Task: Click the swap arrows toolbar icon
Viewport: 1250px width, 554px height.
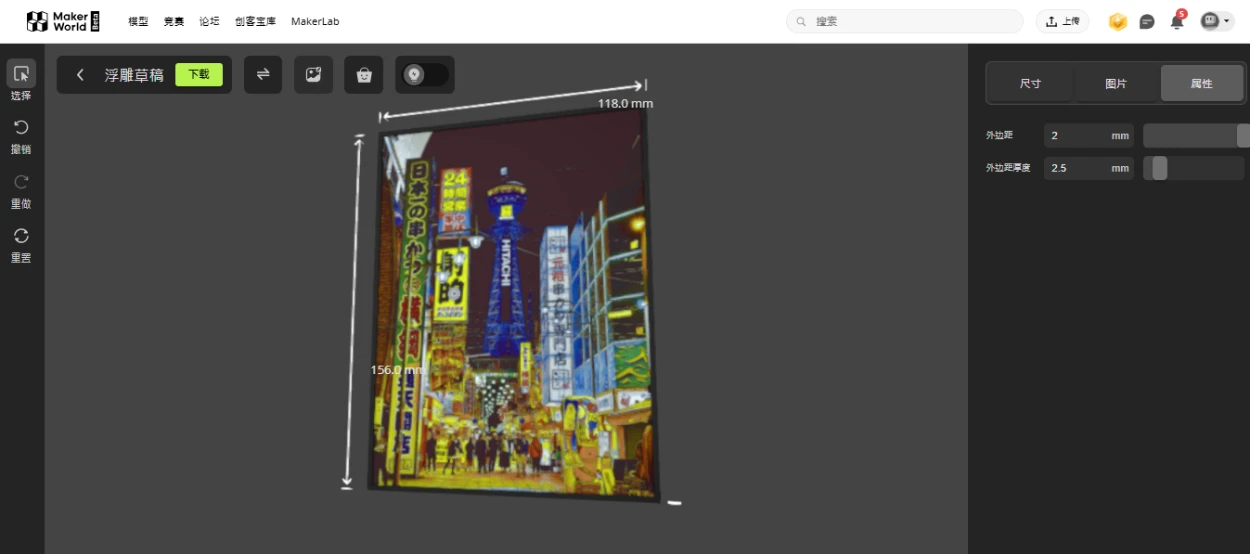Action: [263, 74]
